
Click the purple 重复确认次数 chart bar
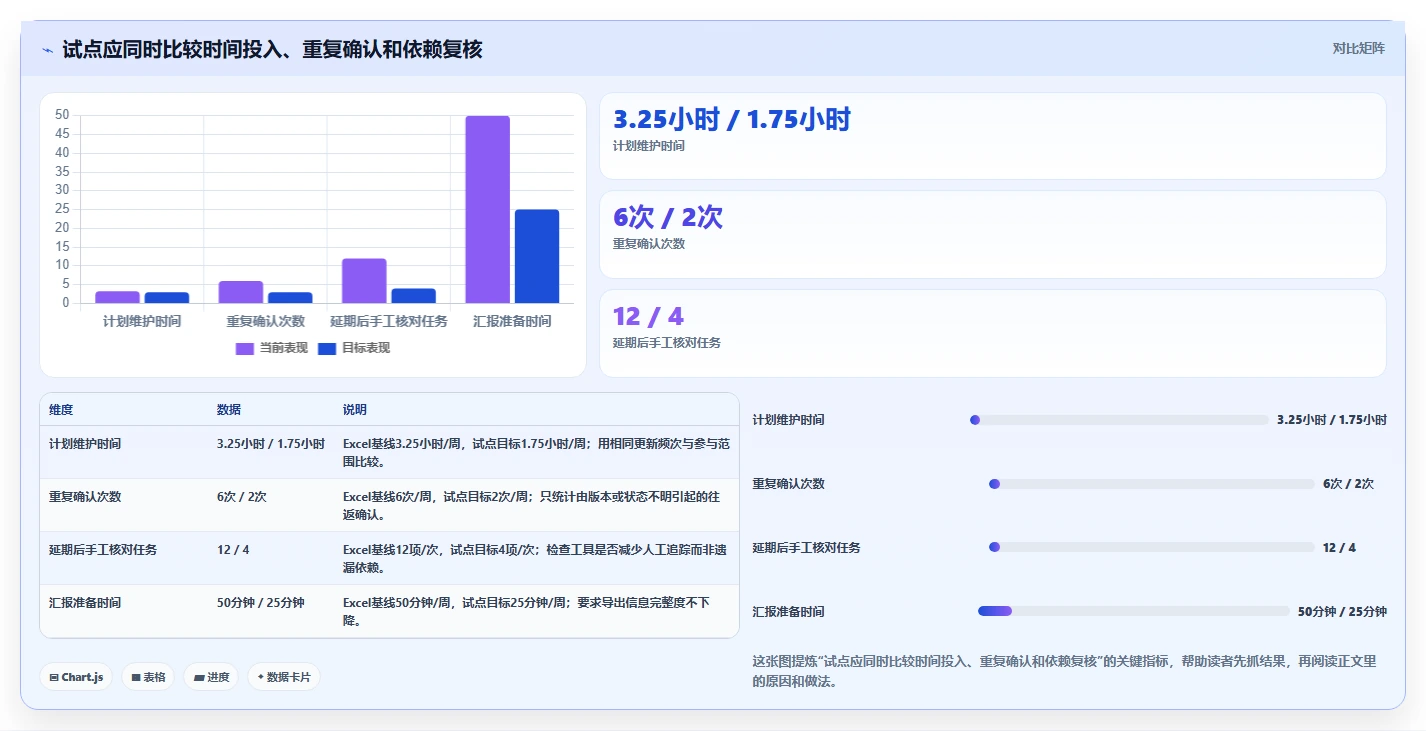coord(241,292)
